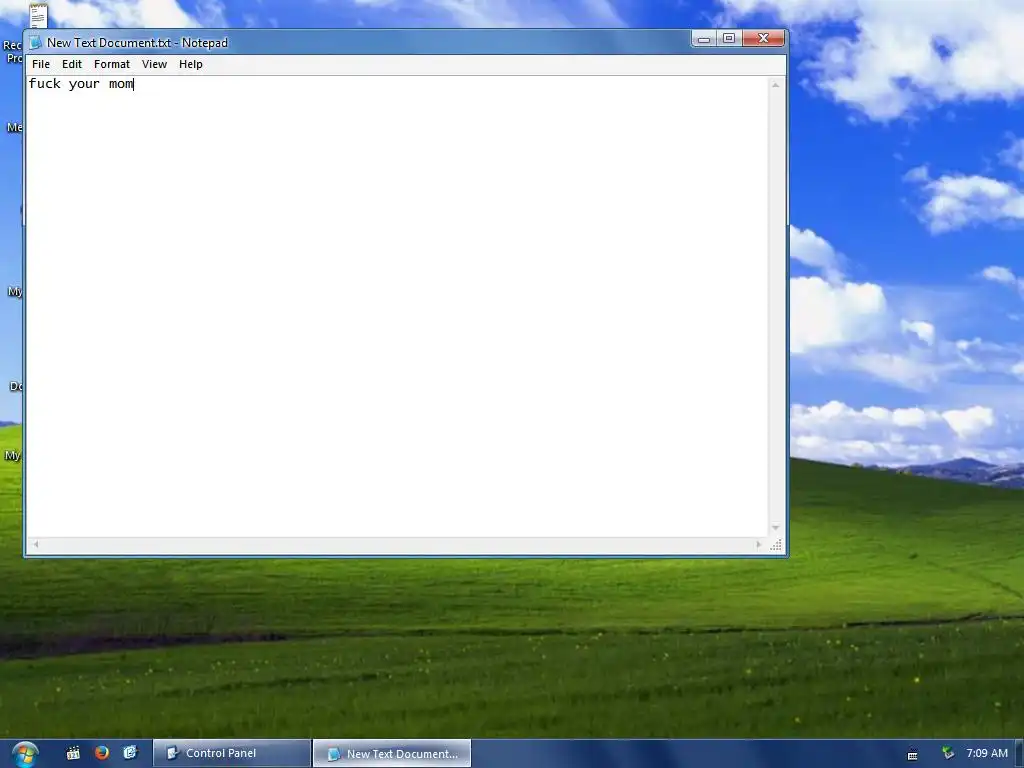Click the vertical scrollbar down arrow
The width and height of the screenshot is (1024, 768).
[x=776, y=528]
